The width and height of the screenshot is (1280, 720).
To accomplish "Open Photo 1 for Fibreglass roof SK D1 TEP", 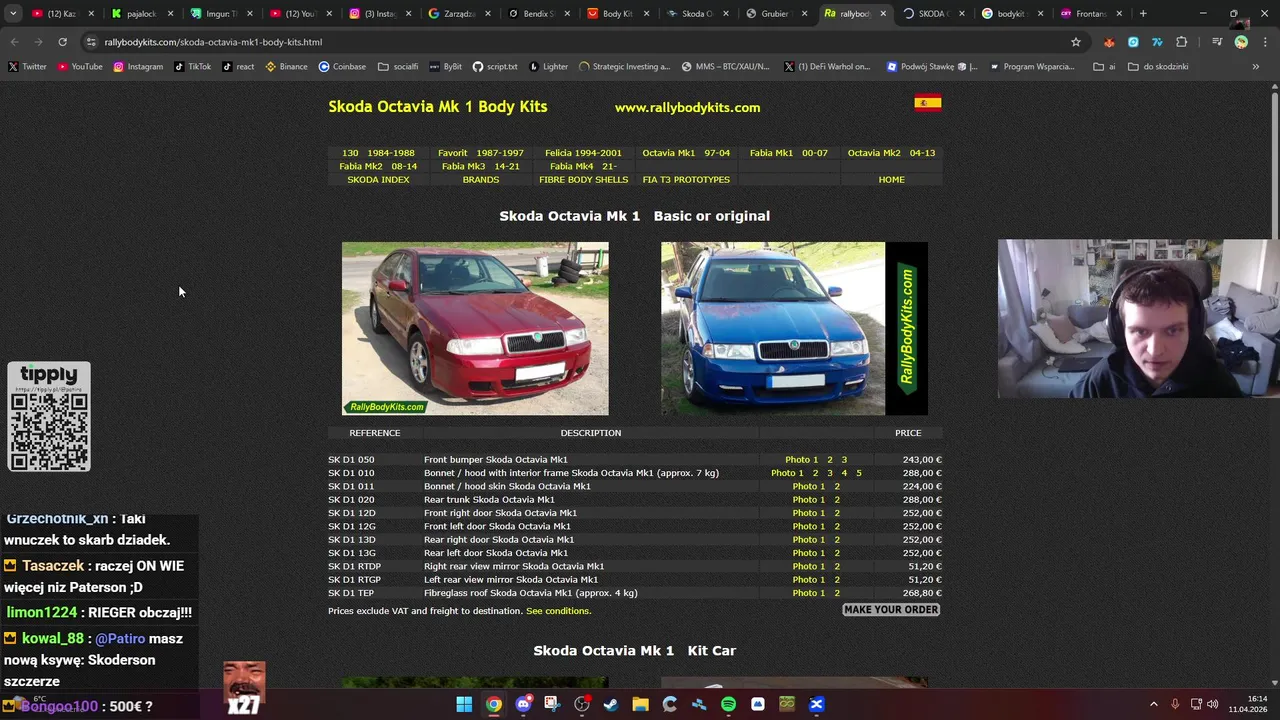I will 809,593.
